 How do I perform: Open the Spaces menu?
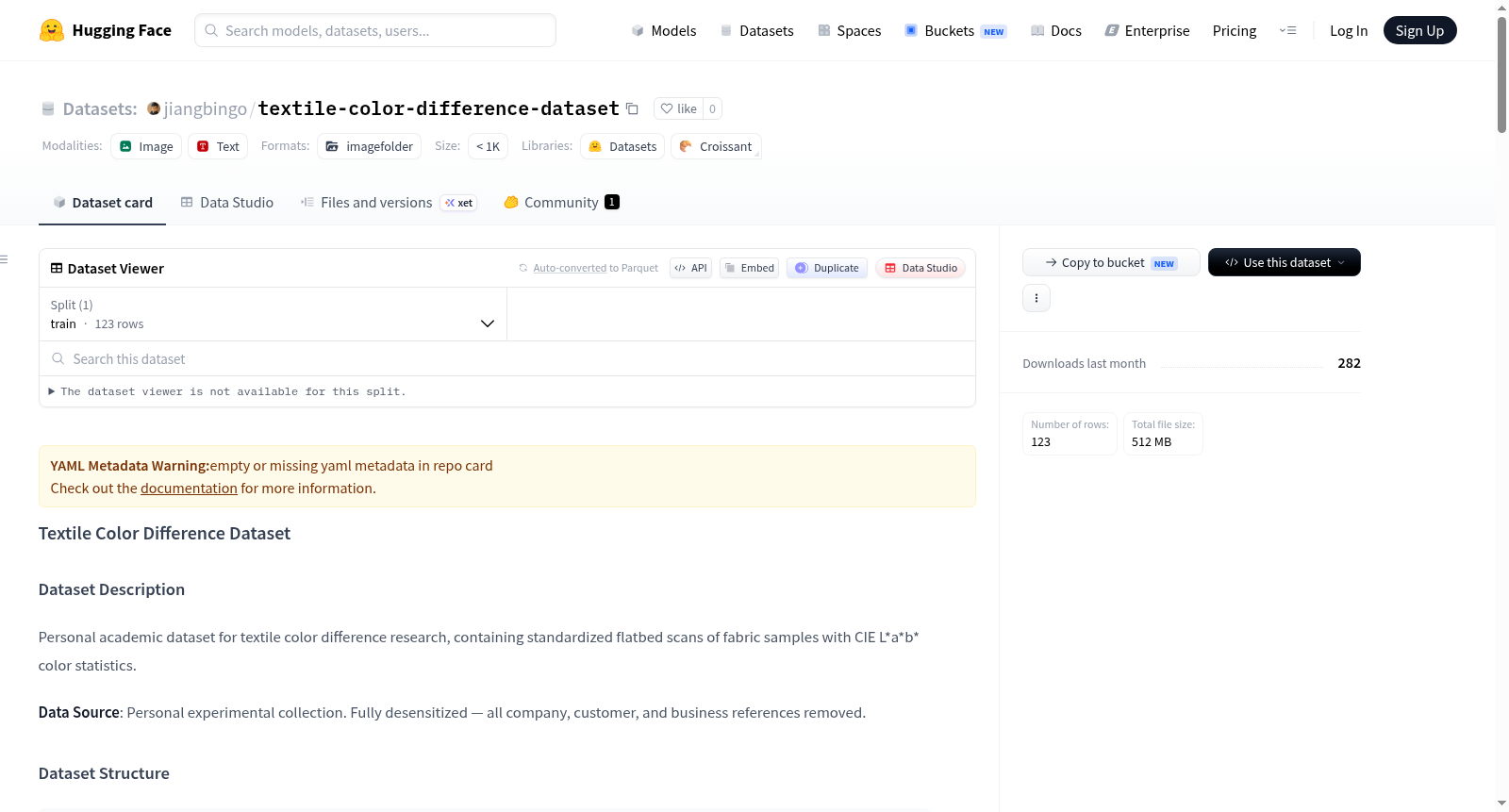(850, 31)
